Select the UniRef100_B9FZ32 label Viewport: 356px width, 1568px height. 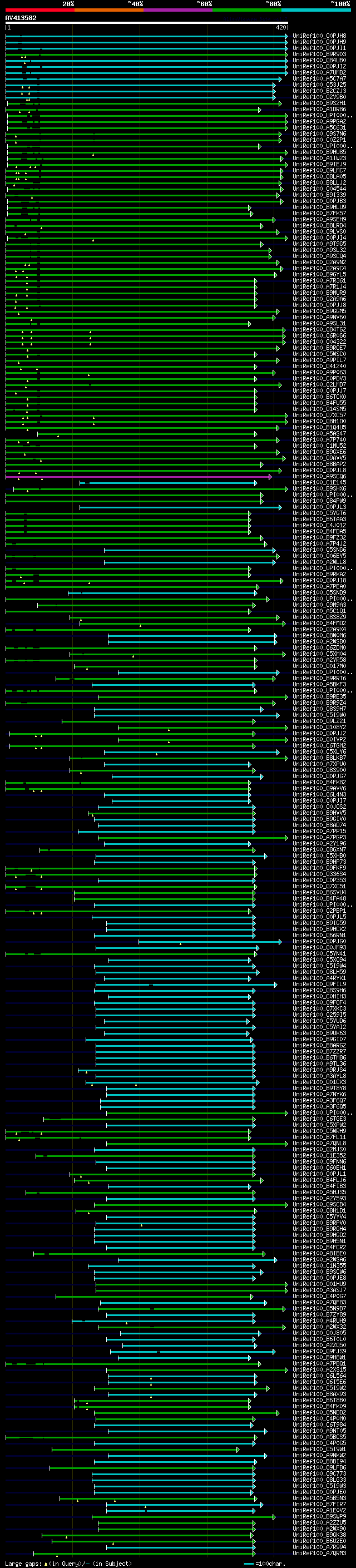pos(319,537)
